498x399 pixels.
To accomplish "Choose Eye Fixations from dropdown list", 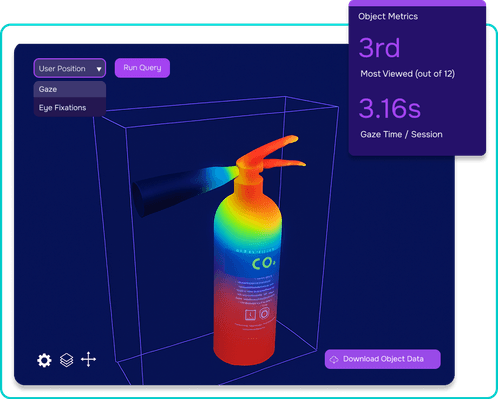I will click(70, 108).
